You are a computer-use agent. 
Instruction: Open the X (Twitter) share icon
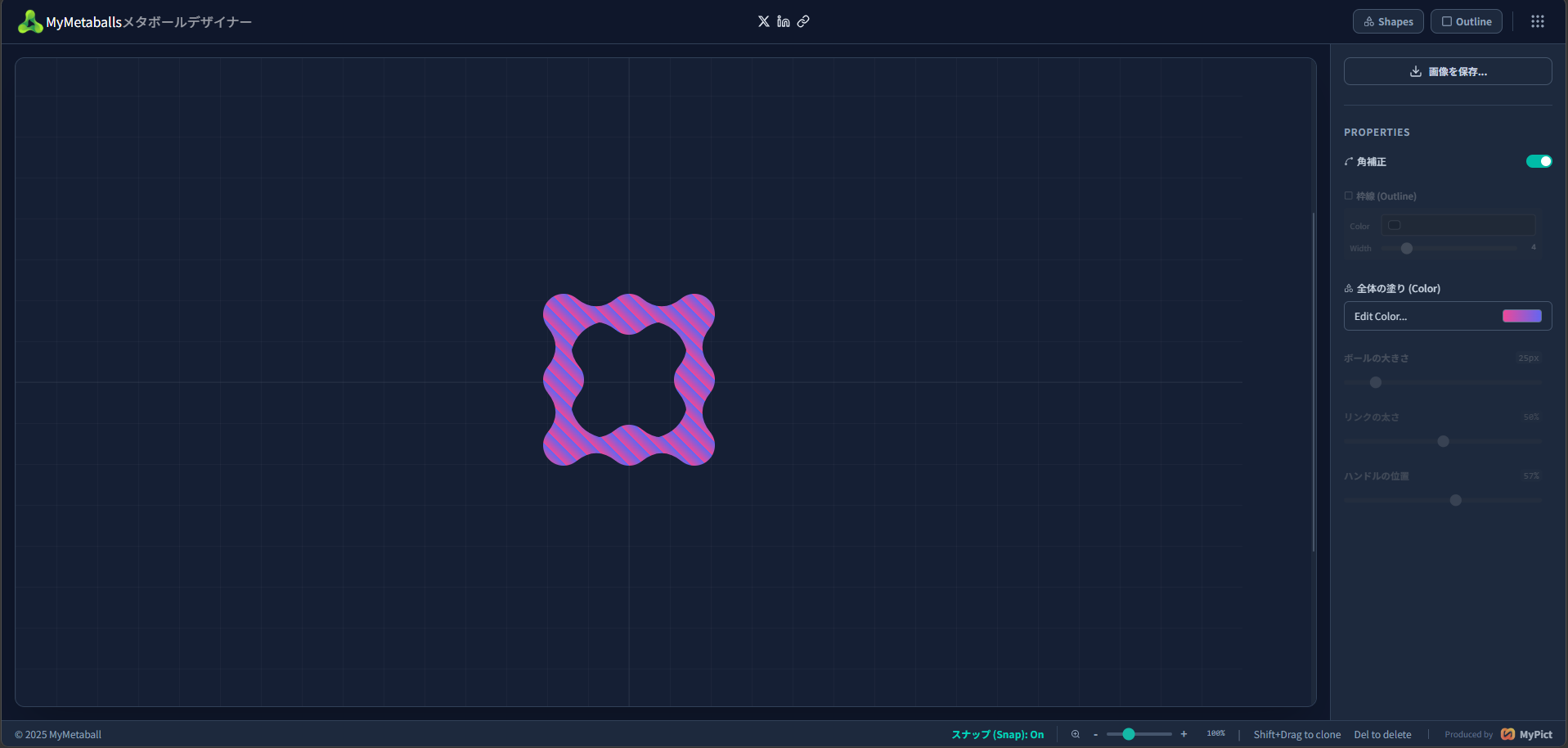(764, 21)
